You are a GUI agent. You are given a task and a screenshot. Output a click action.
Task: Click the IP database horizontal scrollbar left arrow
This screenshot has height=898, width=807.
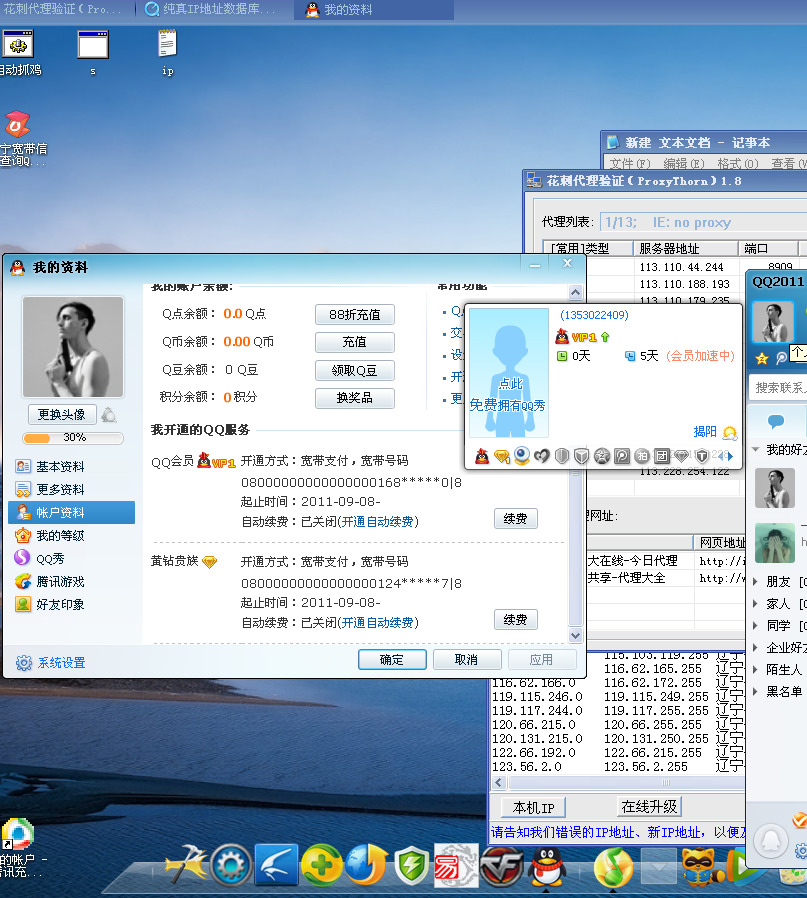point(498,783)
